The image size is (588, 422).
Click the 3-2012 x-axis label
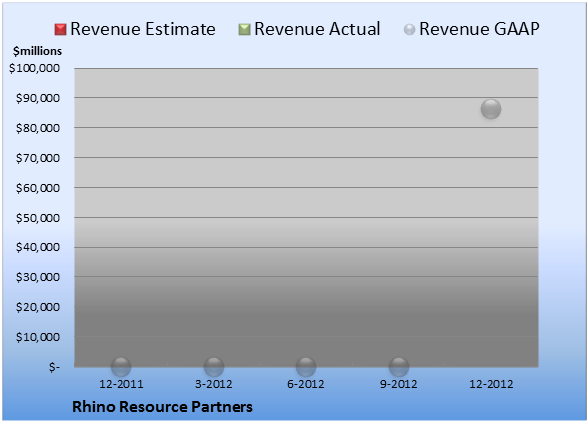click(x=214, y=384)
